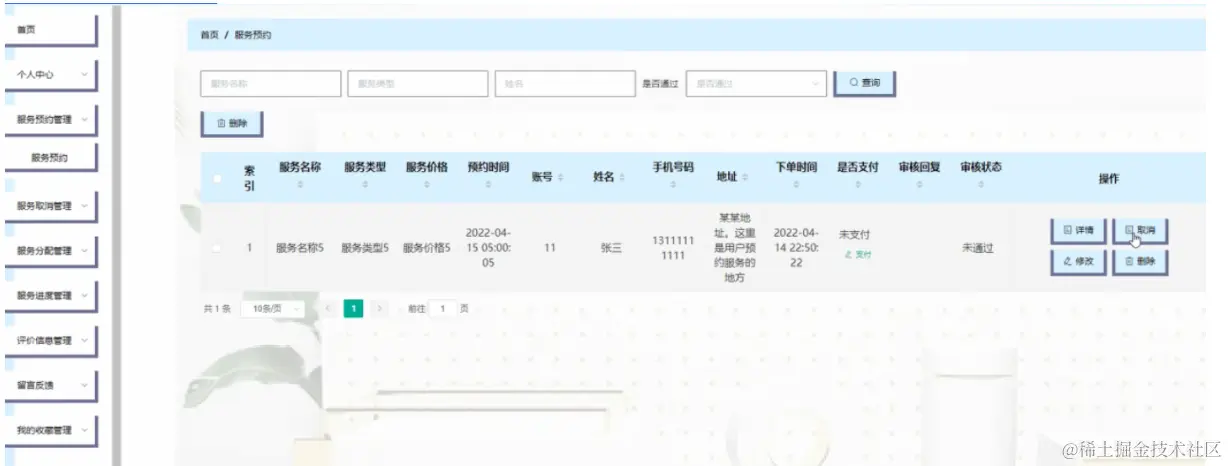Click the 账号 cell showing 11
The image size is (1228, 466).
(550, 248)
